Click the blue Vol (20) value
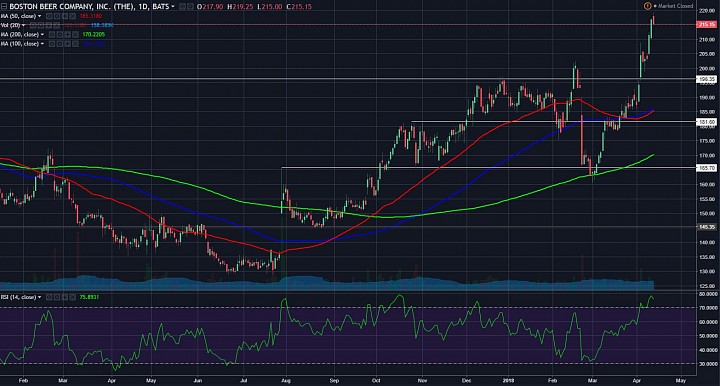Screen dimensions: 720x386 (102, 25)
